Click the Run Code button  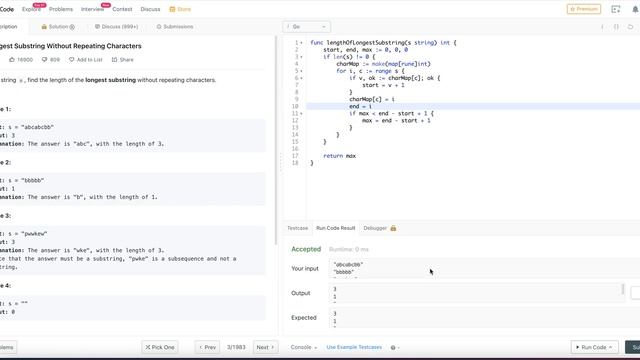[594, 347]
